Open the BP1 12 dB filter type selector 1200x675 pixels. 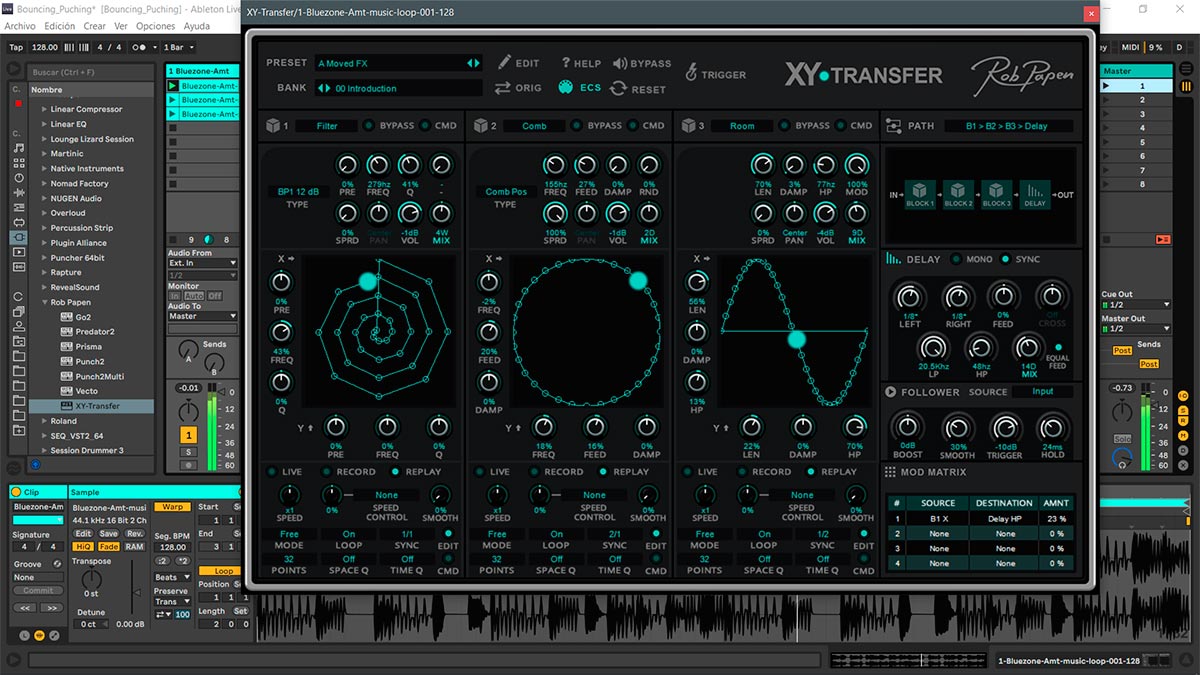click(x=298, y=191)
